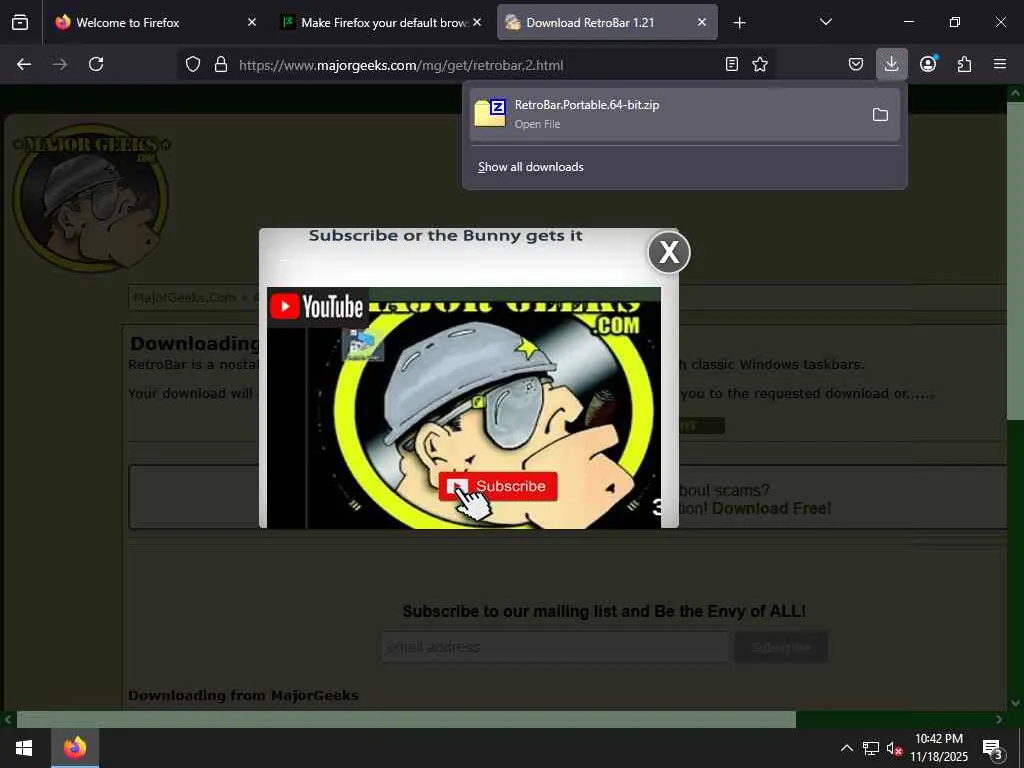Close the Welcome to Firefox tab
This screenshot has width=1024, height=768.
(252, 22)
